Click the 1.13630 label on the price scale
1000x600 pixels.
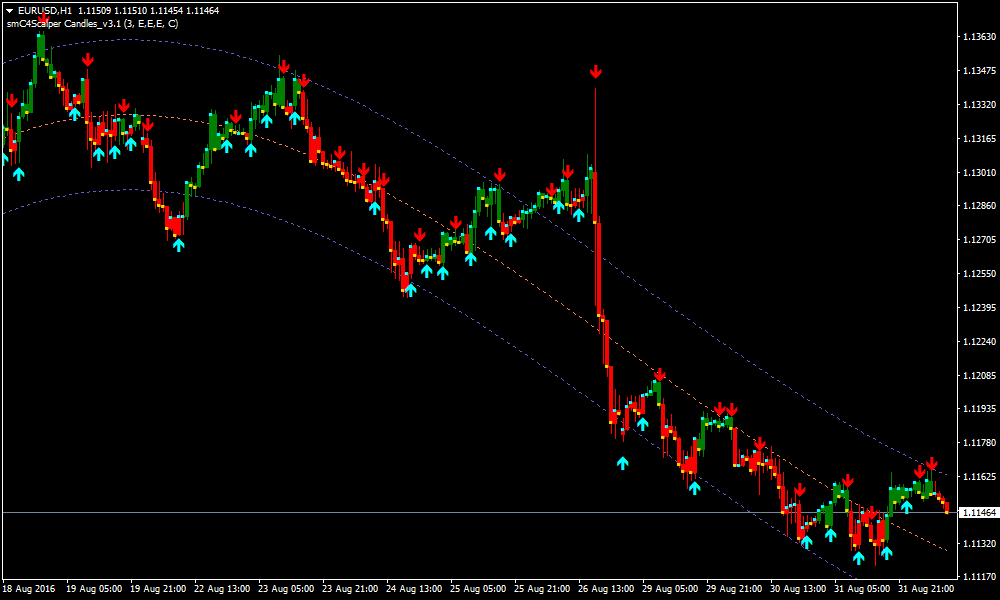(x=977, y=37)
